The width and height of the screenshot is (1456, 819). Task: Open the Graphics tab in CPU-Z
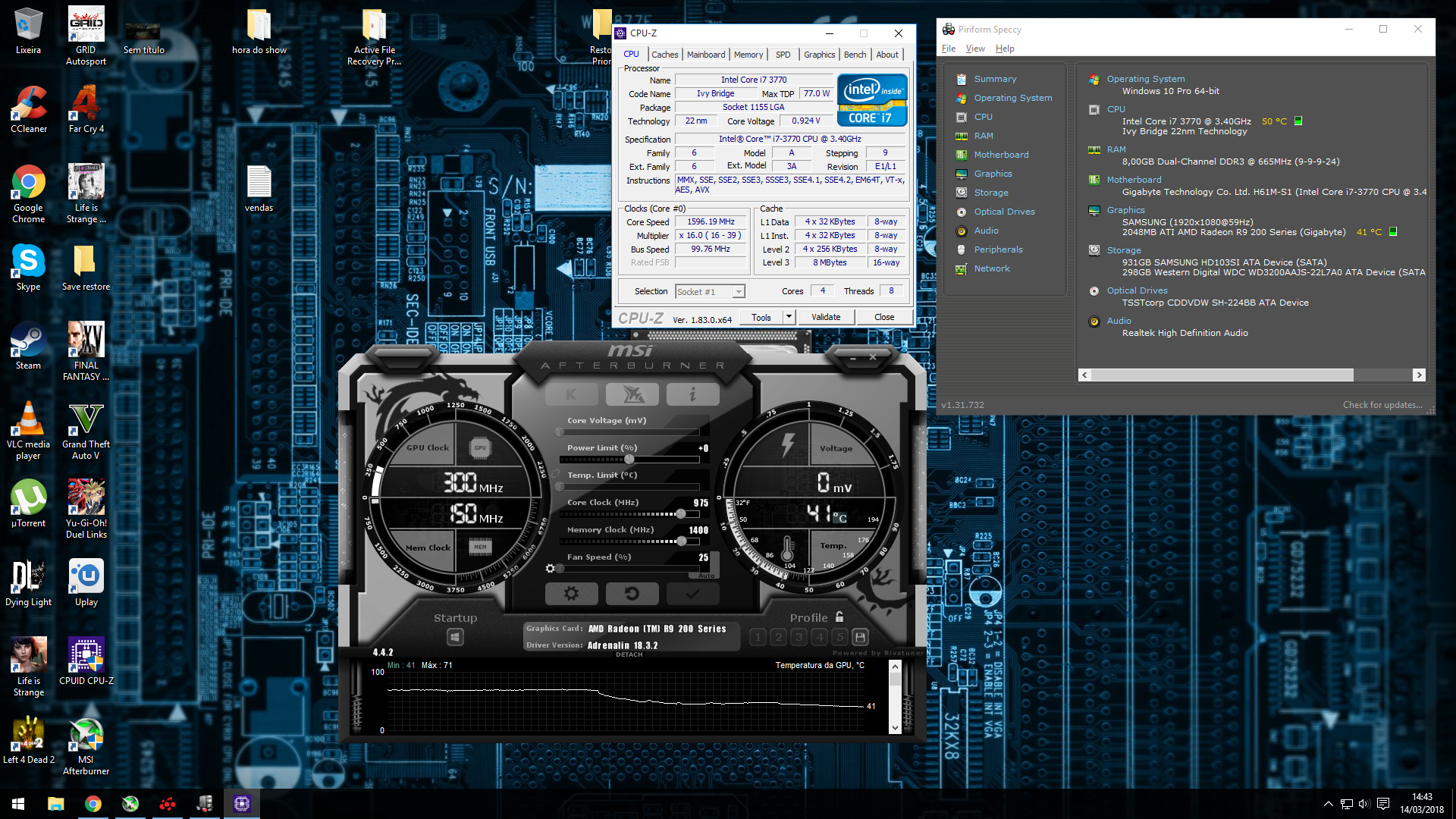tap(819, 55)
